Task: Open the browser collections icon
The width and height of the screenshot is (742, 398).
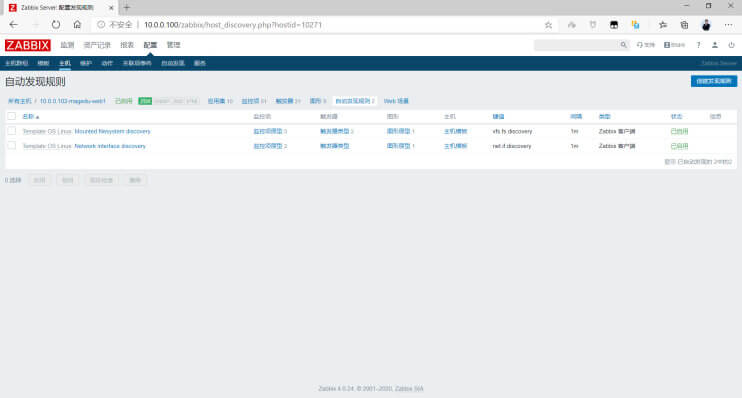Action: [x=684, y=25]
